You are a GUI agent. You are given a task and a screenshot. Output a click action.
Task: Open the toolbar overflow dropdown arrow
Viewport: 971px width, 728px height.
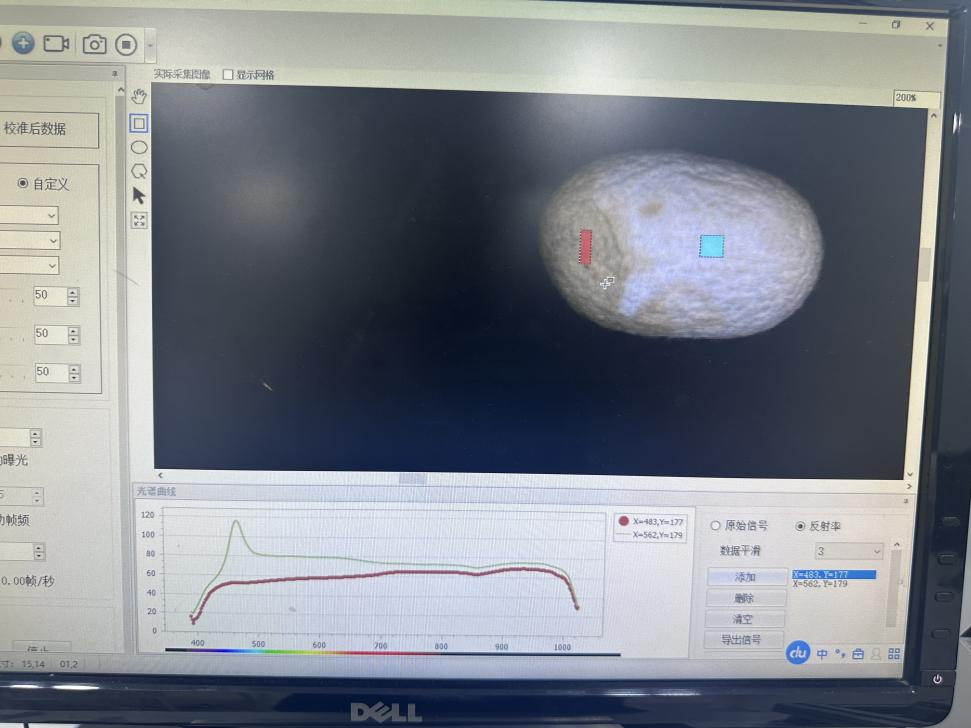pos(150,45)
